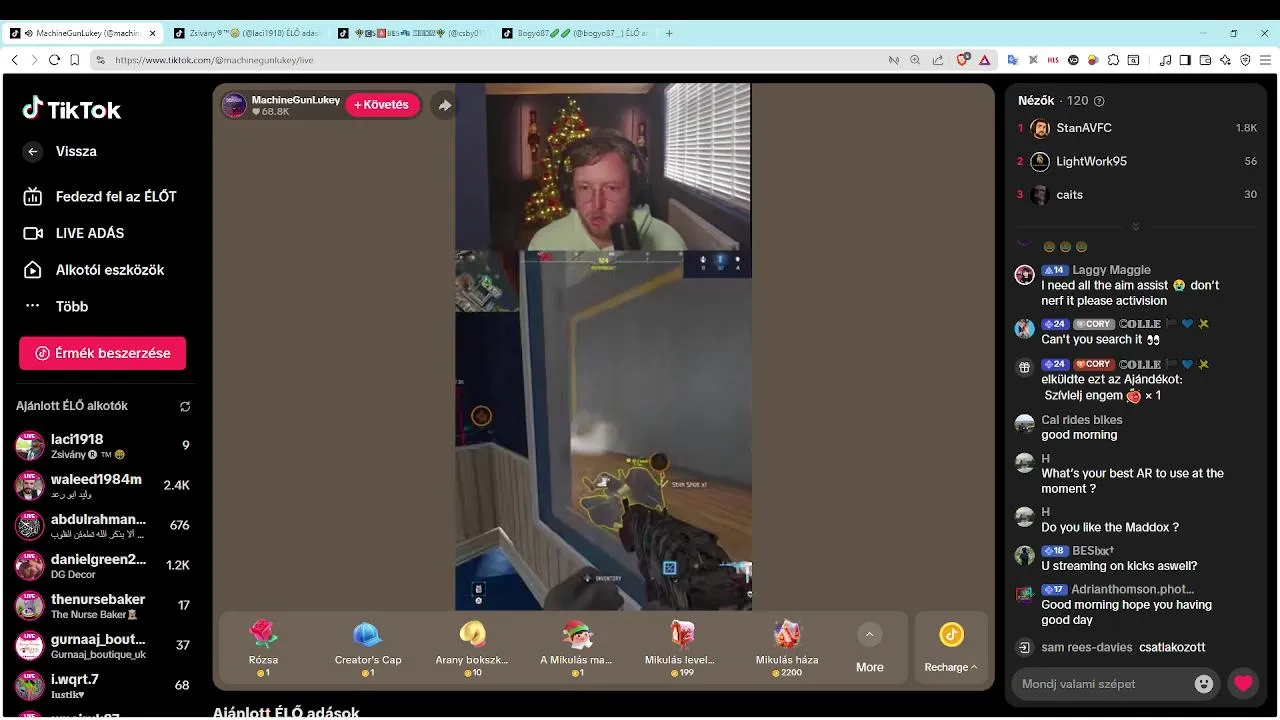Refresh the Ajánlott ÉLŐ alkotók list

click(185, 406)
